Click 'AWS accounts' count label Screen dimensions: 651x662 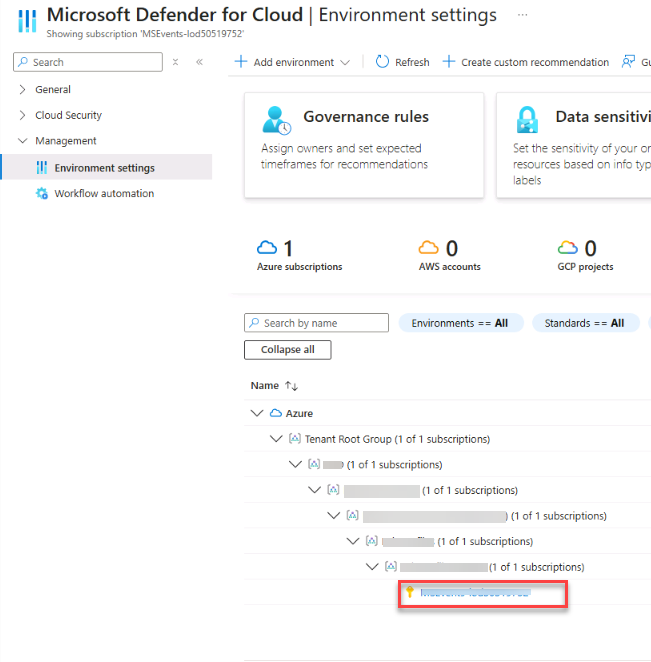tap(449, 267)
